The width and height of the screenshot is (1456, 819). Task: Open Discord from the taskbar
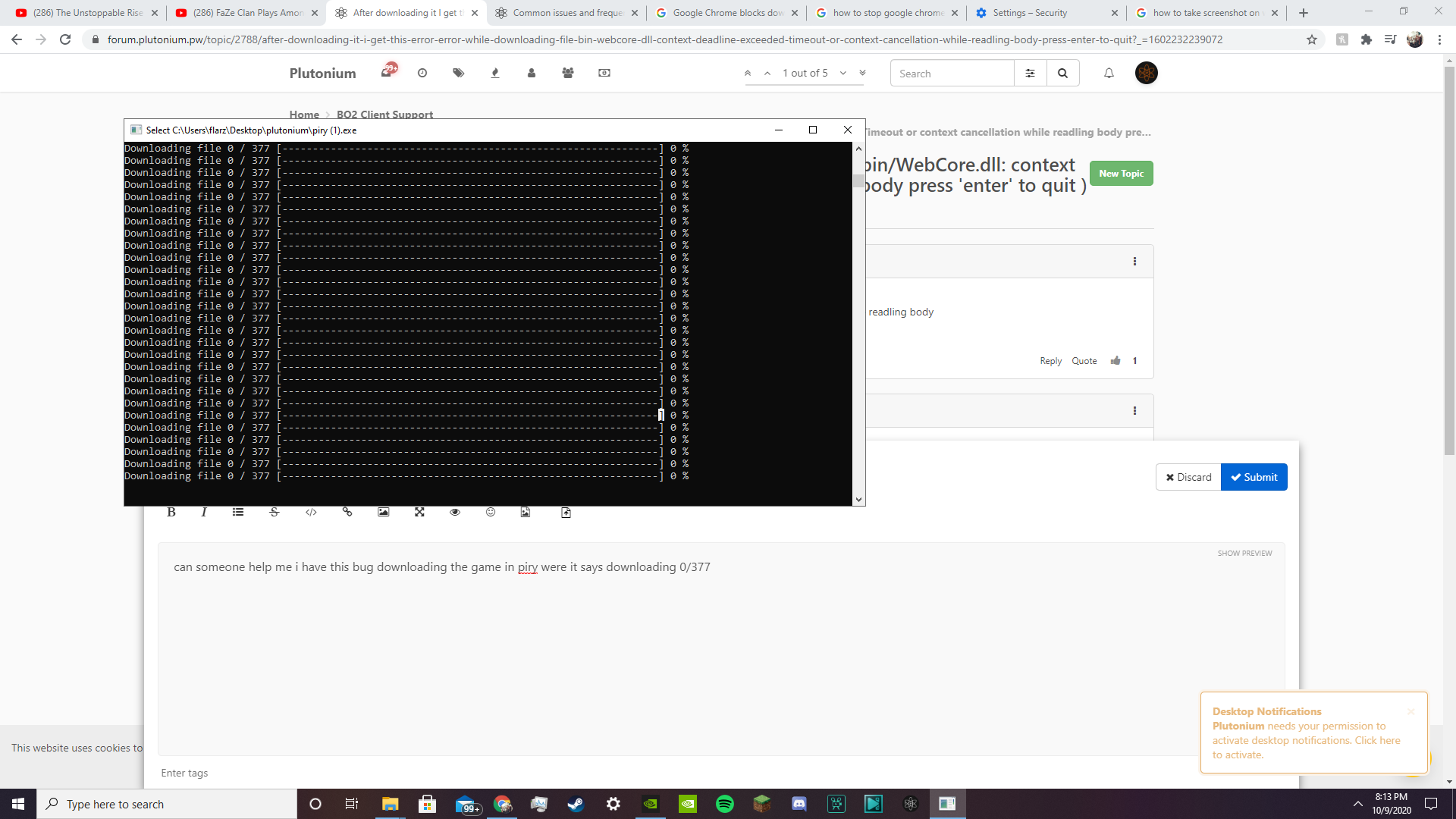tap(799, 804)
